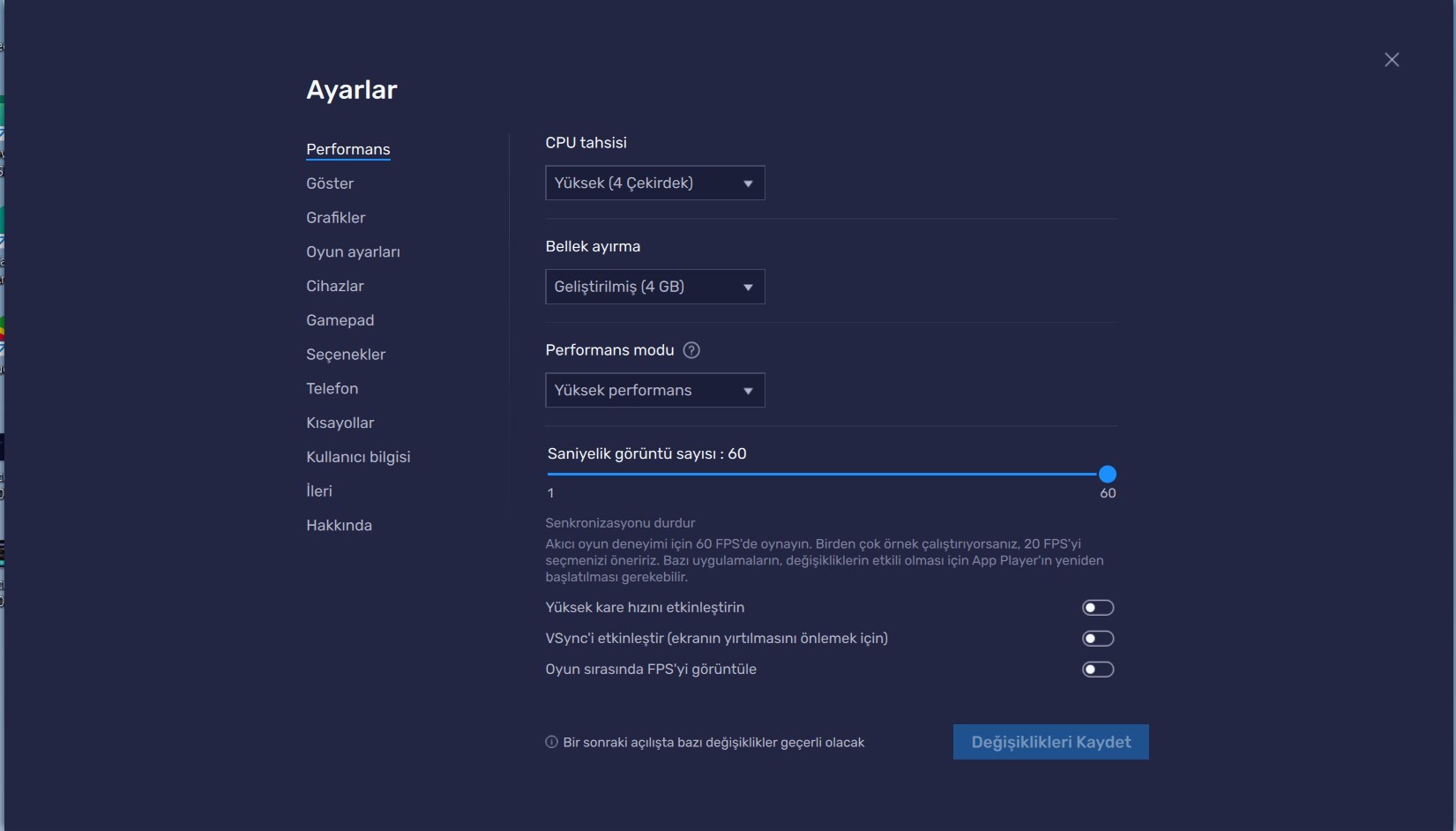Click the Saniyelik görüntü sayısı : 60 label
1456x831 pixels.
tap(646, 453)
